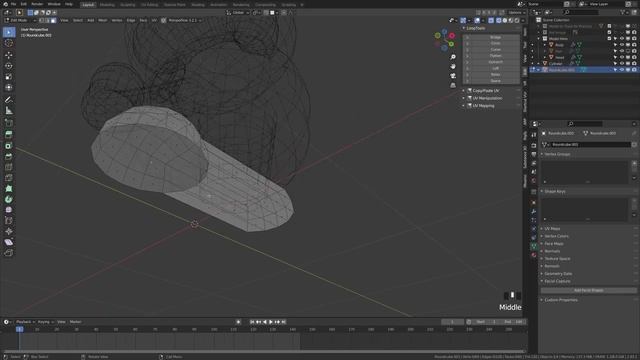Open the Mesh menu in viewport header

coord(102,20)
